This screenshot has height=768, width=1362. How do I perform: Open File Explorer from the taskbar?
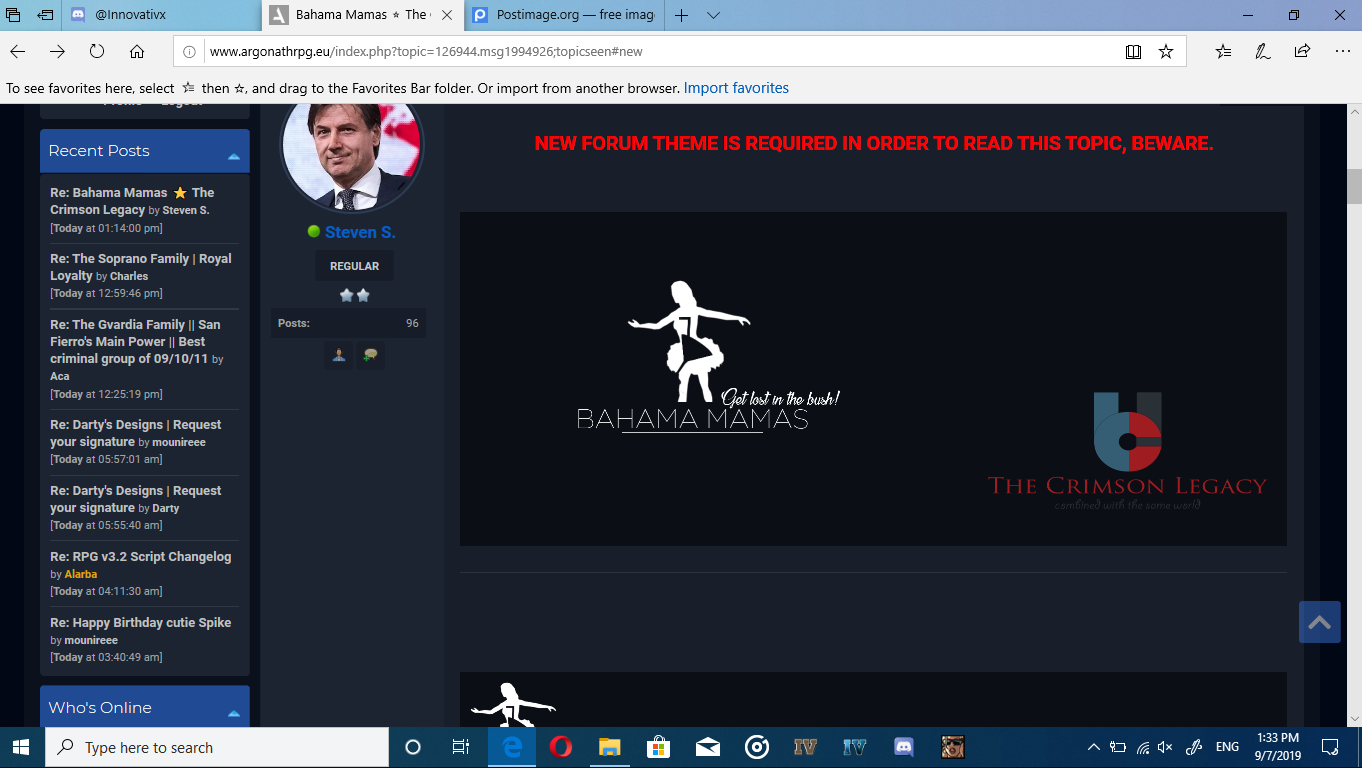(610, 747)
